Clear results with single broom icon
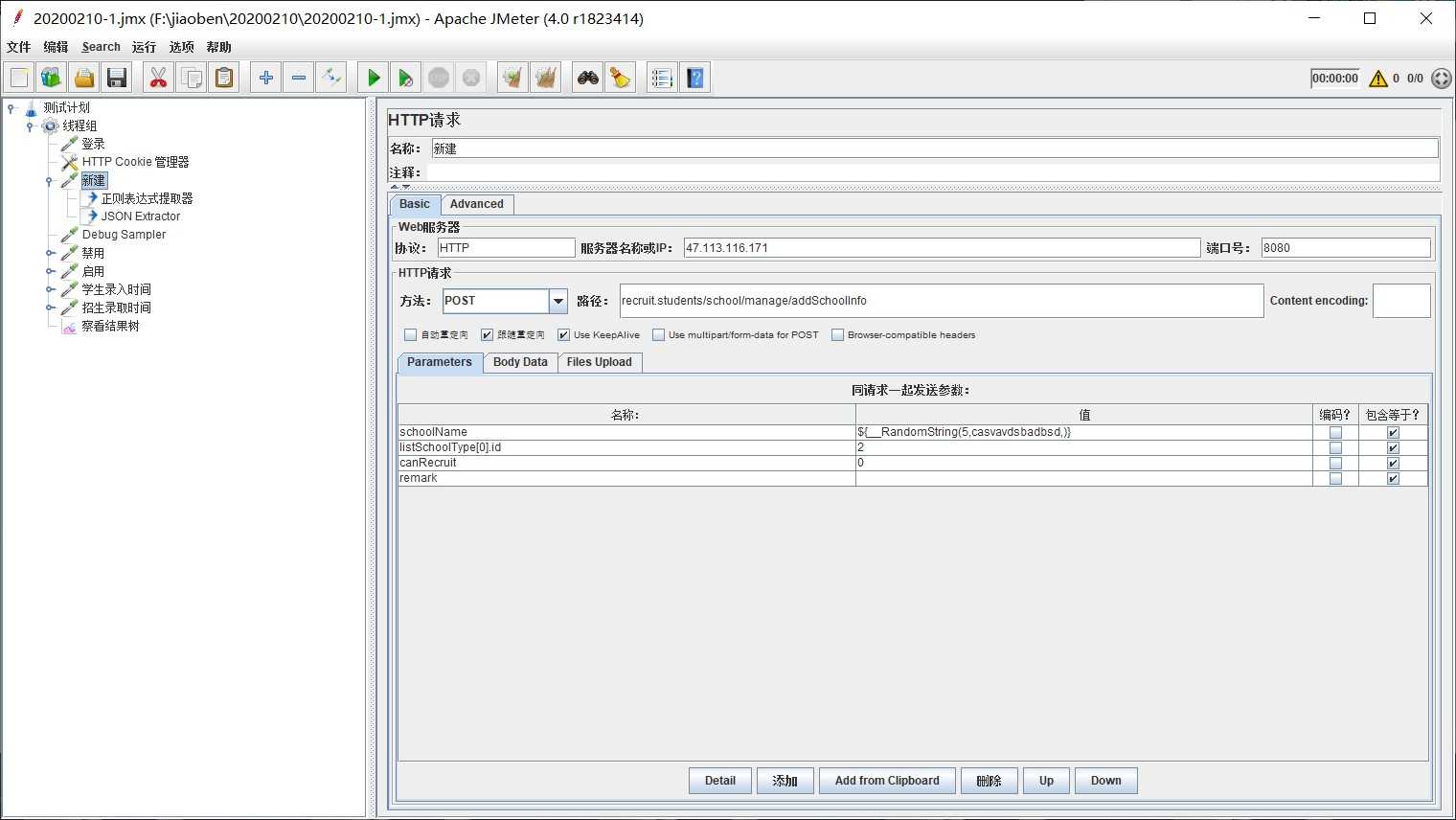Image resolution: width=1456 pixels, height=820 pixels. (513, 78)
